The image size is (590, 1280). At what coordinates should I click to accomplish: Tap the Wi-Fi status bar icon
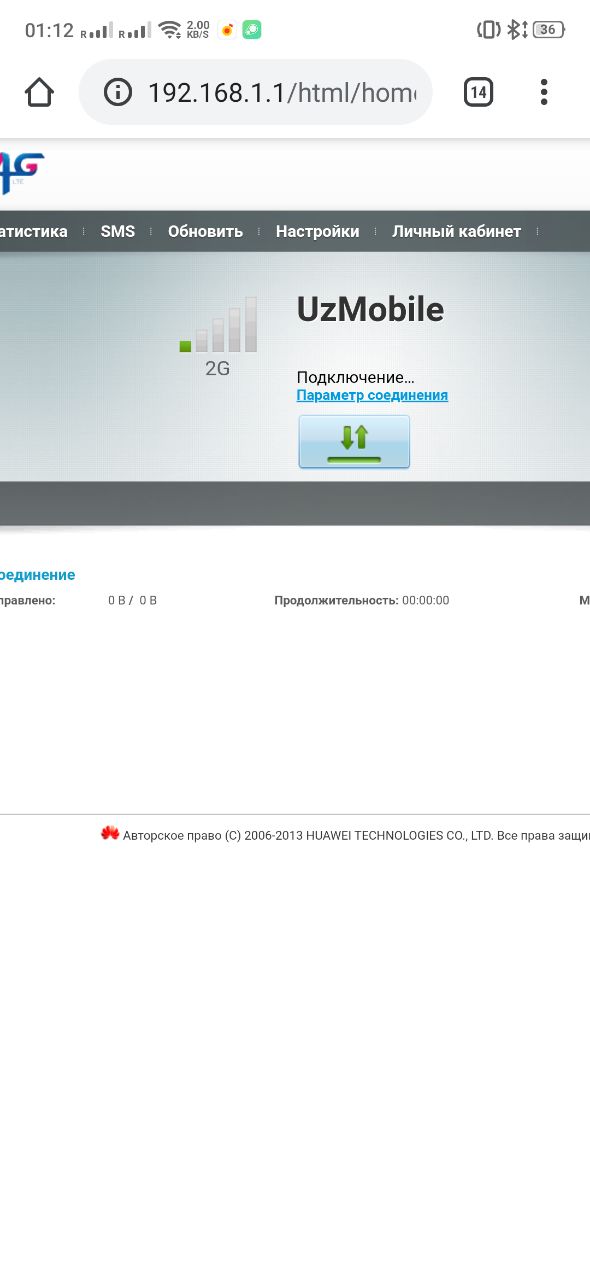tap(169, 30)
